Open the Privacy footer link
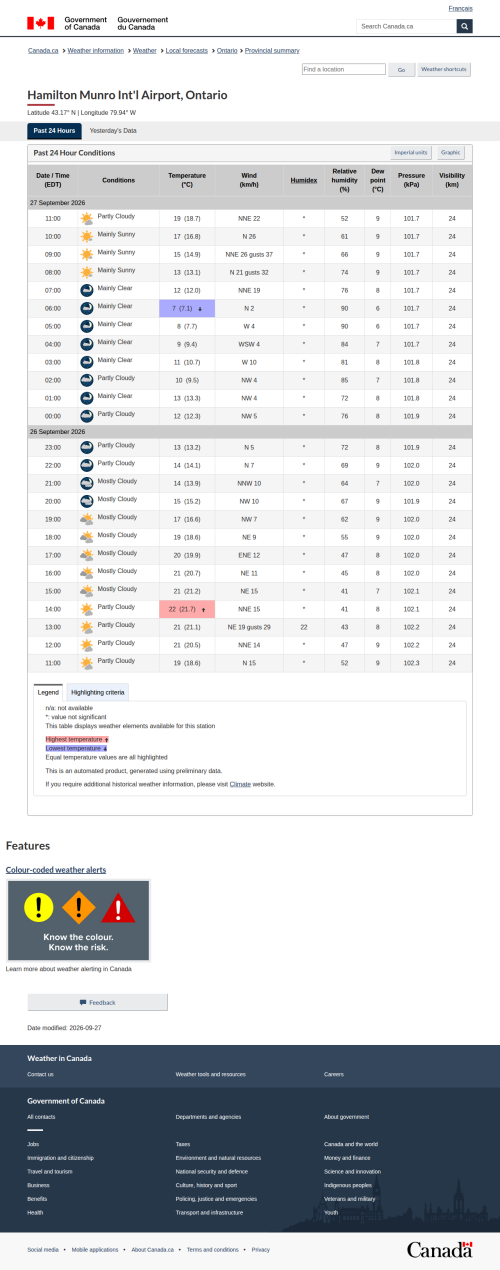This screenshot has width=500, height=1270. pyautogui.click(x=260, y=1249)
